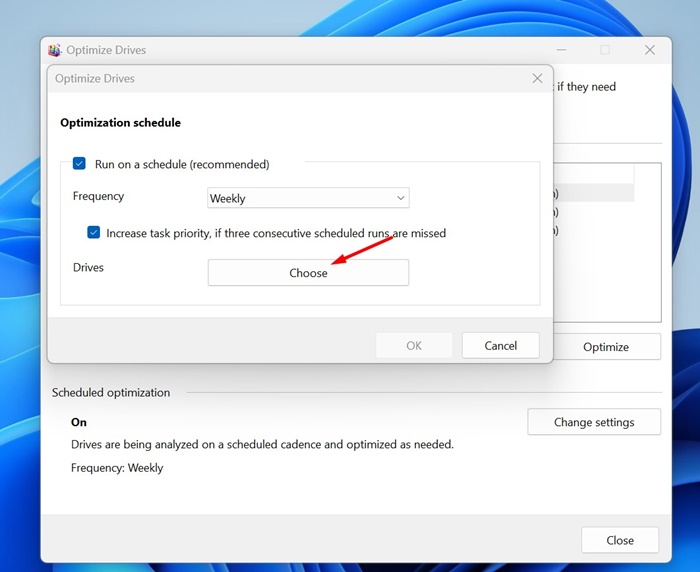Click the Optimization schedule heading

[120, 123]
